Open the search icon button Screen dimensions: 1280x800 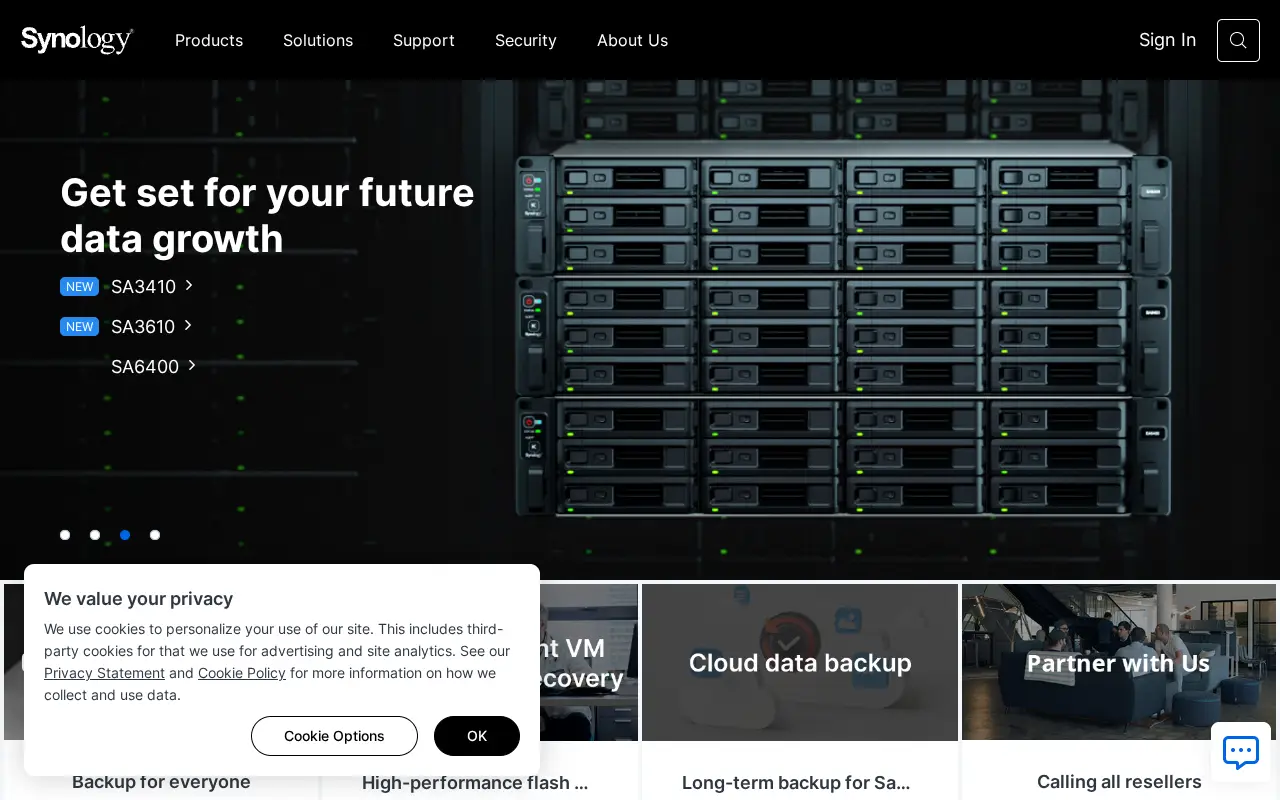click(1238, 40)
